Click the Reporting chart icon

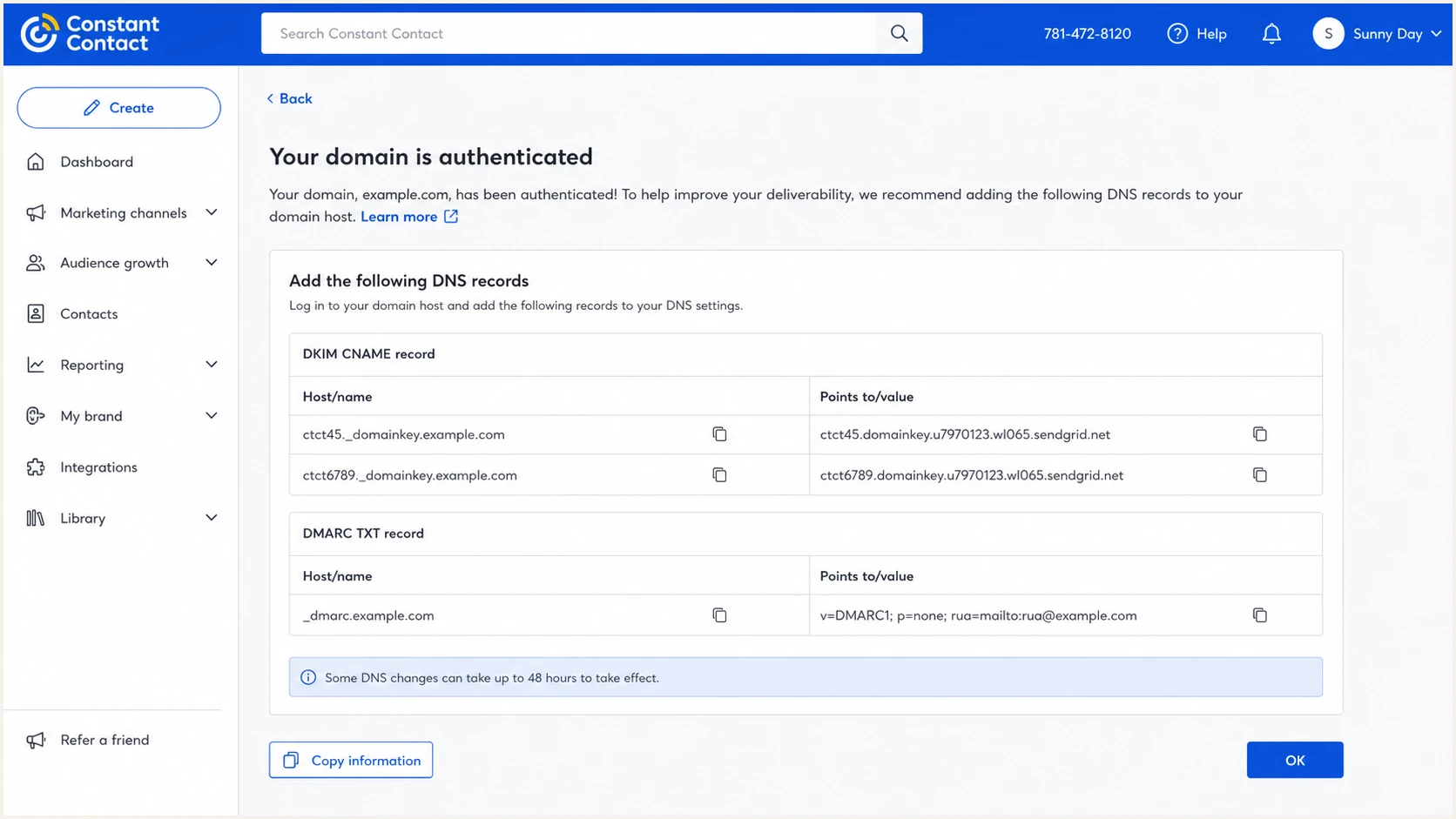pos(36,365)
